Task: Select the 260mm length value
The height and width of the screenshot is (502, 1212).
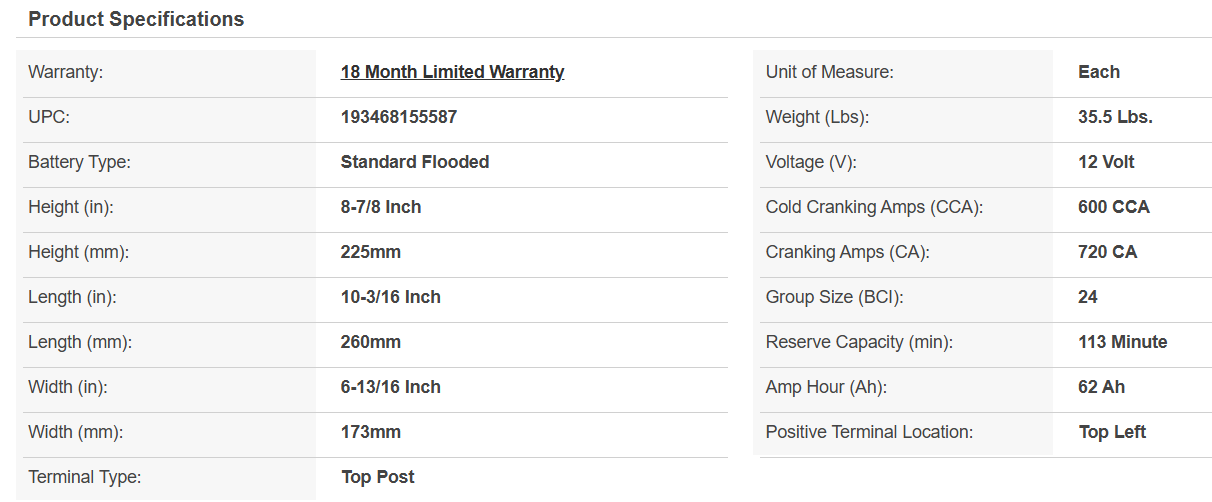Action: pos(371,342)
